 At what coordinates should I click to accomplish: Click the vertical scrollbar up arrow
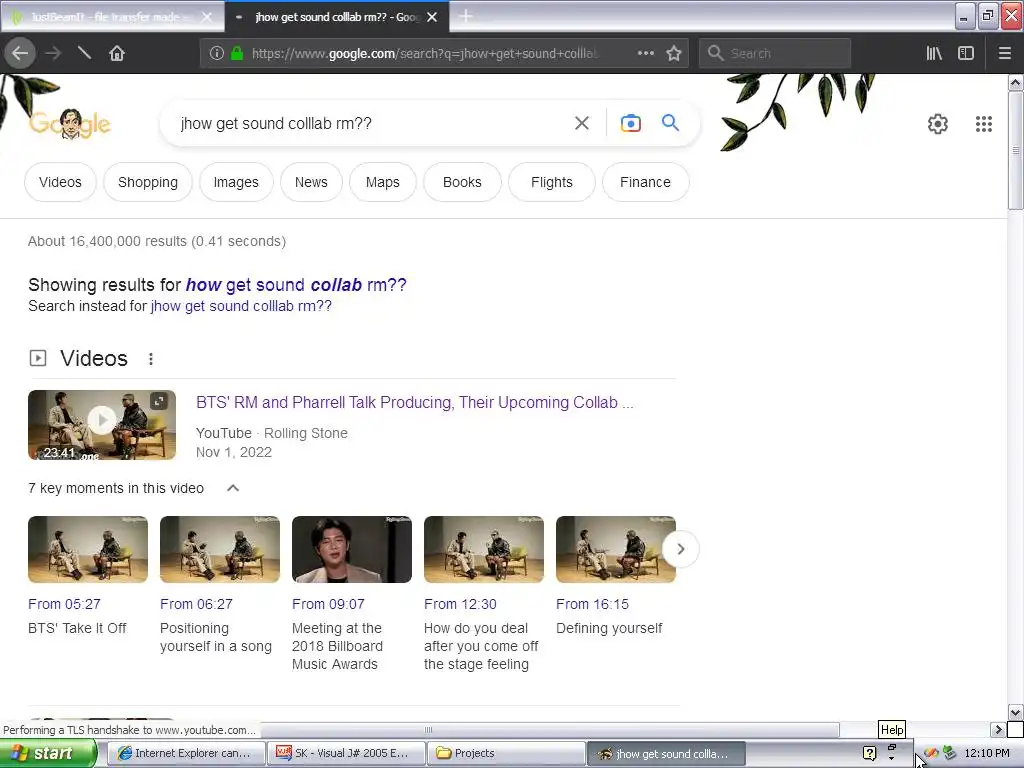(1015, 83)
